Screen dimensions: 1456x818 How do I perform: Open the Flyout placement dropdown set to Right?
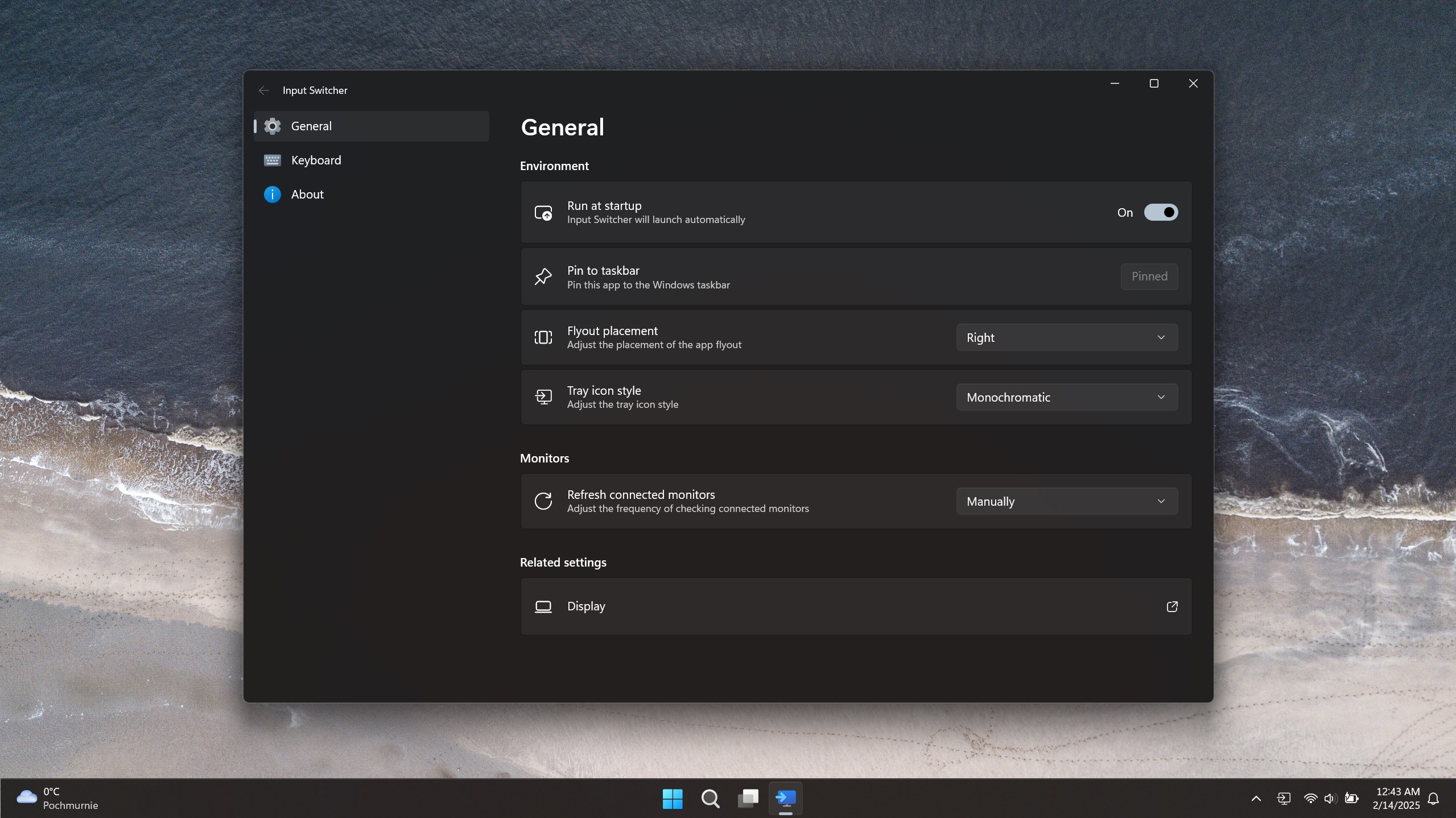pyautogui.click(x=1066, y=337)
